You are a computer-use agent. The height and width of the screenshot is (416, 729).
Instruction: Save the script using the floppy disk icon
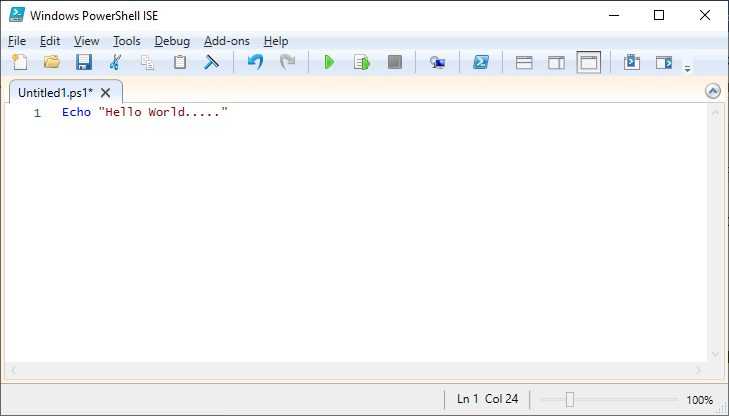pyautogui.click(x=84, y=62)
